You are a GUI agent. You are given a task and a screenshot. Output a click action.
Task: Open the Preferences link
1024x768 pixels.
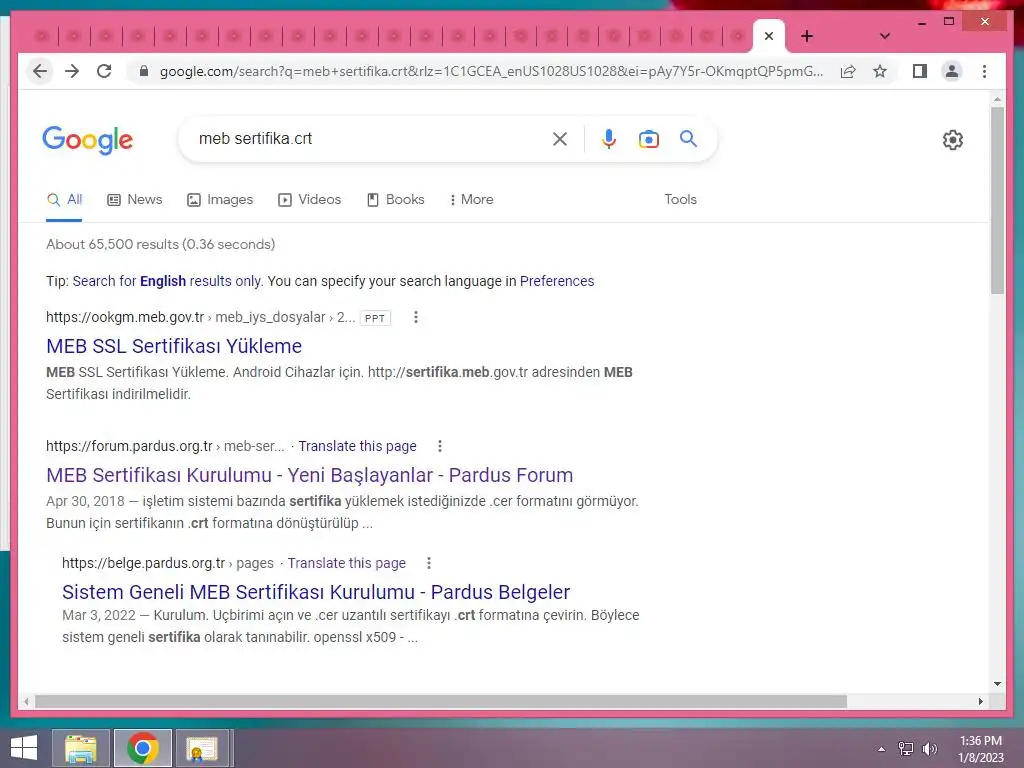click(x=557, y=281)
